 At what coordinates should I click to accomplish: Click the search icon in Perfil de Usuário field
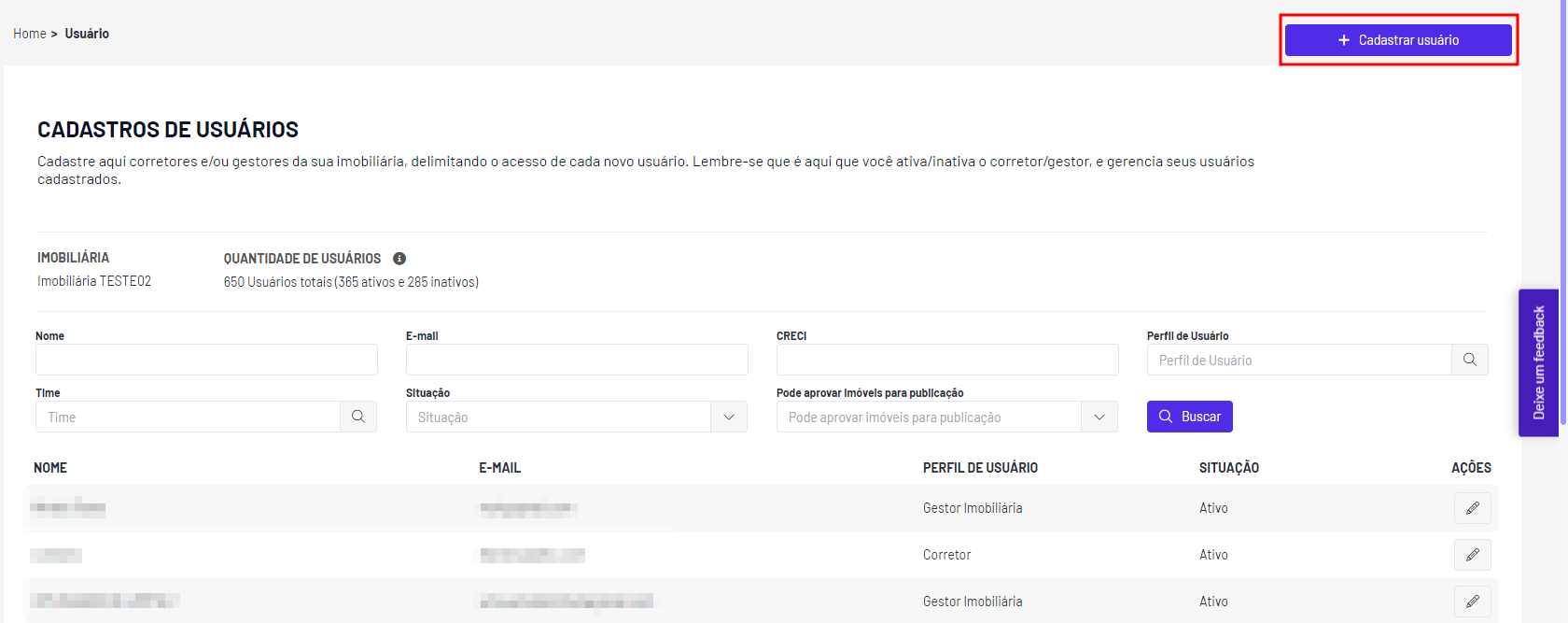[1470, 360]
